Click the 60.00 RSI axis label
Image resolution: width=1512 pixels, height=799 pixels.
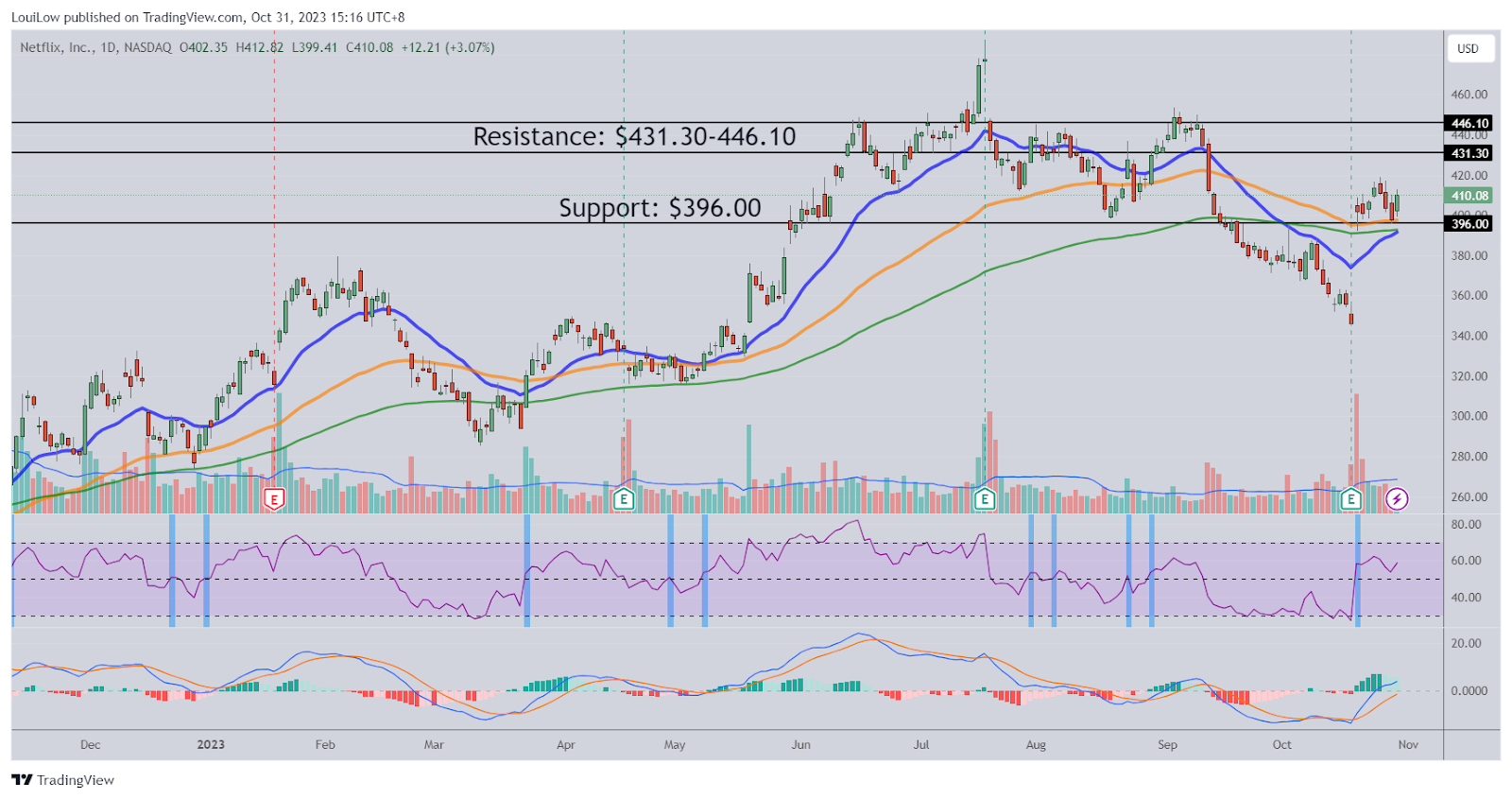(1467, 561)
